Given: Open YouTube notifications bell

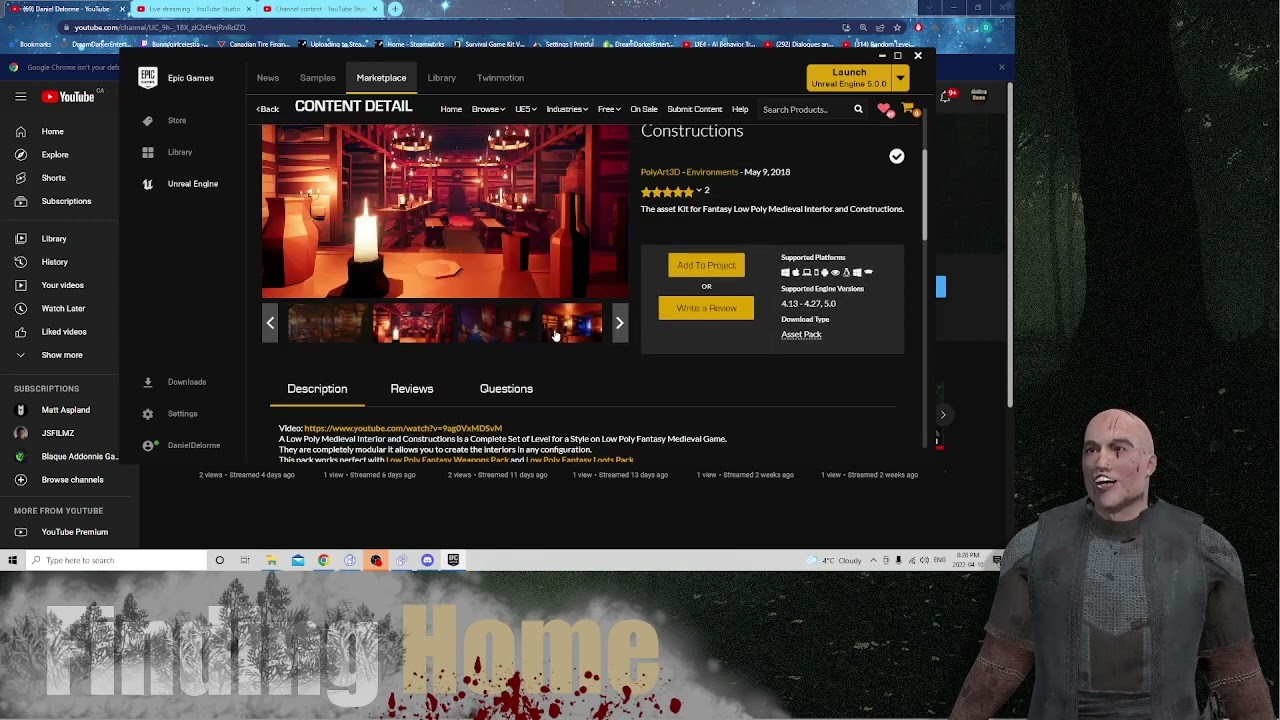Looking at the screenshot, I should [946, 96].
